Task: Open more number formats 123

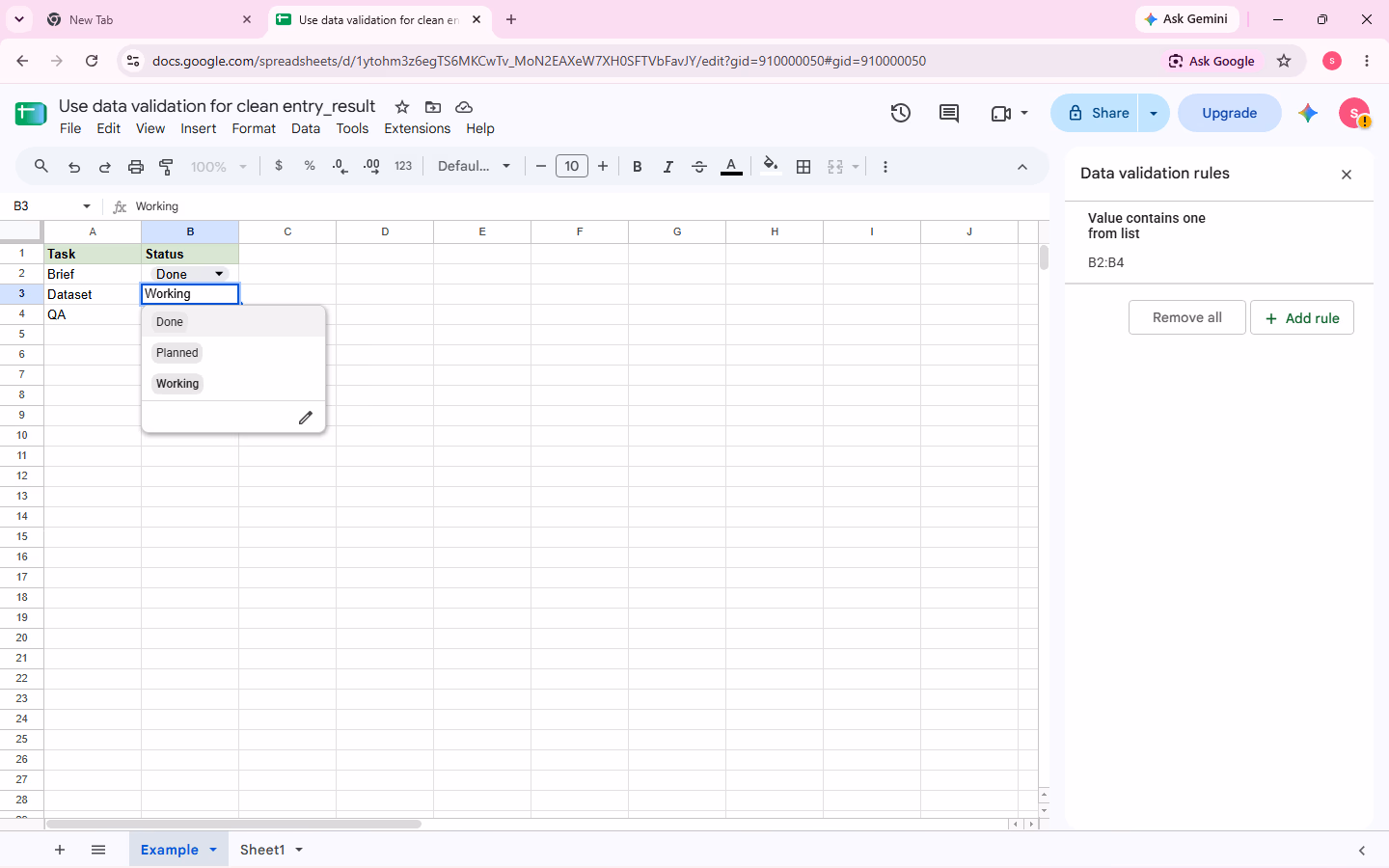Action: [403, 166]
